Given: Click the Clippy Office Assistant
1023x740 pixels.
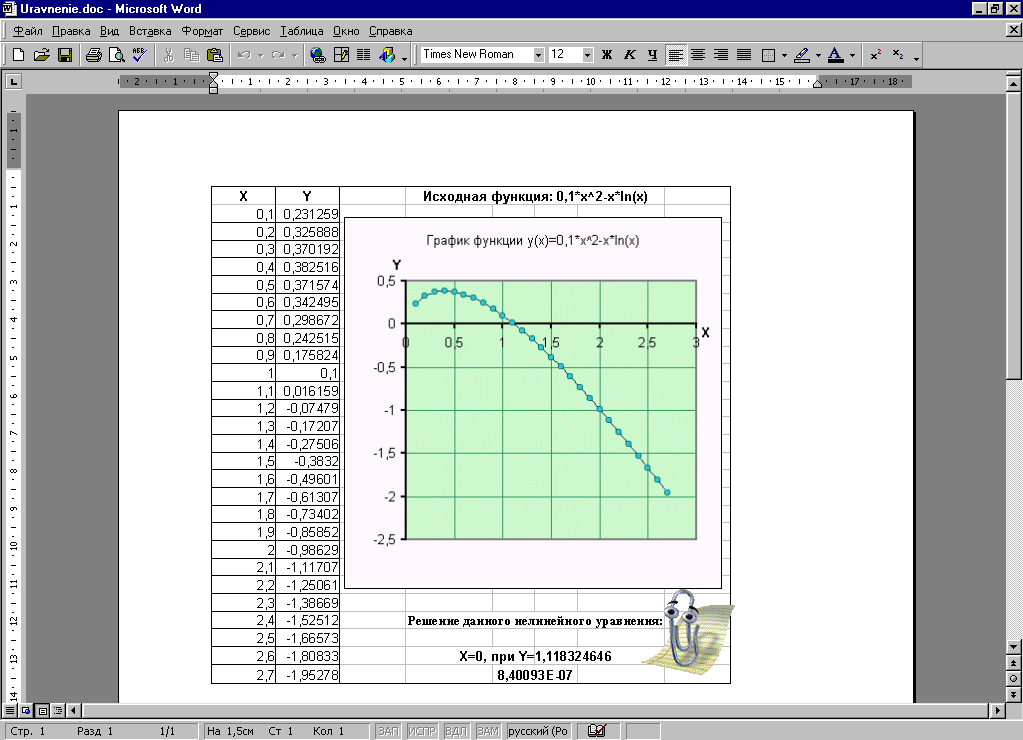Looking at the screenshot, I should [x=687, y=630].
